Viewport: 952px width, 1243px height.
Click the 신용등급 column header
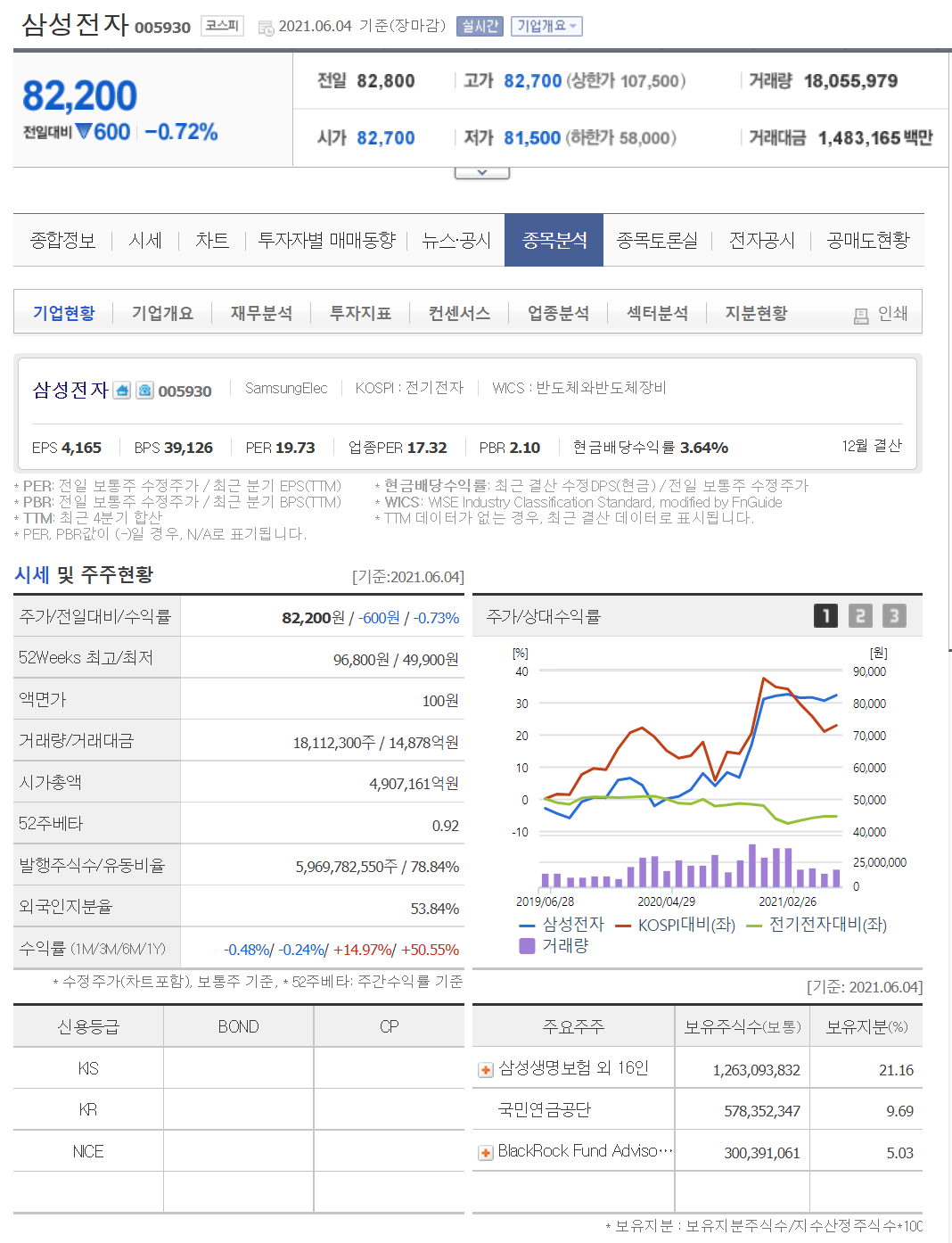tap(87, 1026)
